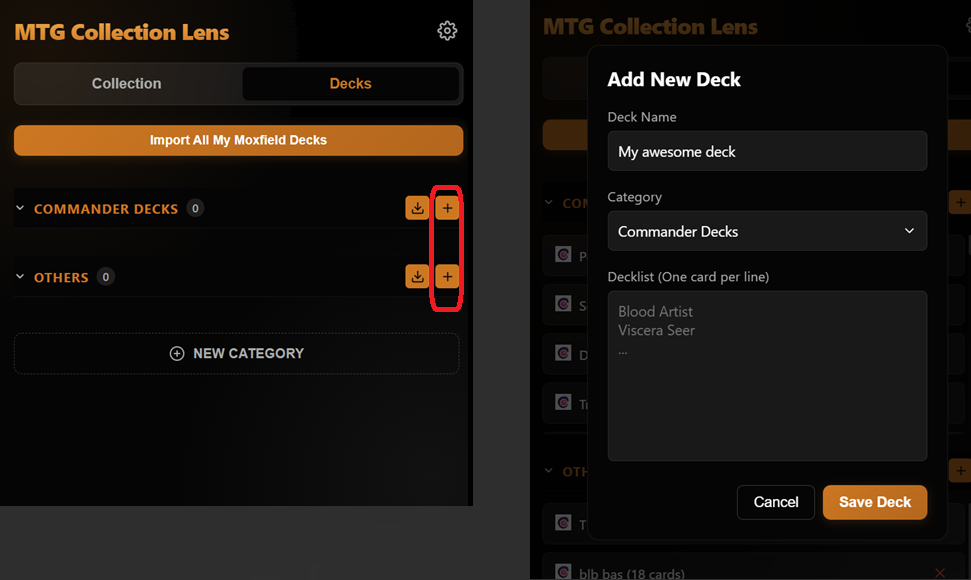The height and width of the screenshot is (580, 971).
Task: Collapse the COMMANDER DECKS section
Action: point(22,208)
